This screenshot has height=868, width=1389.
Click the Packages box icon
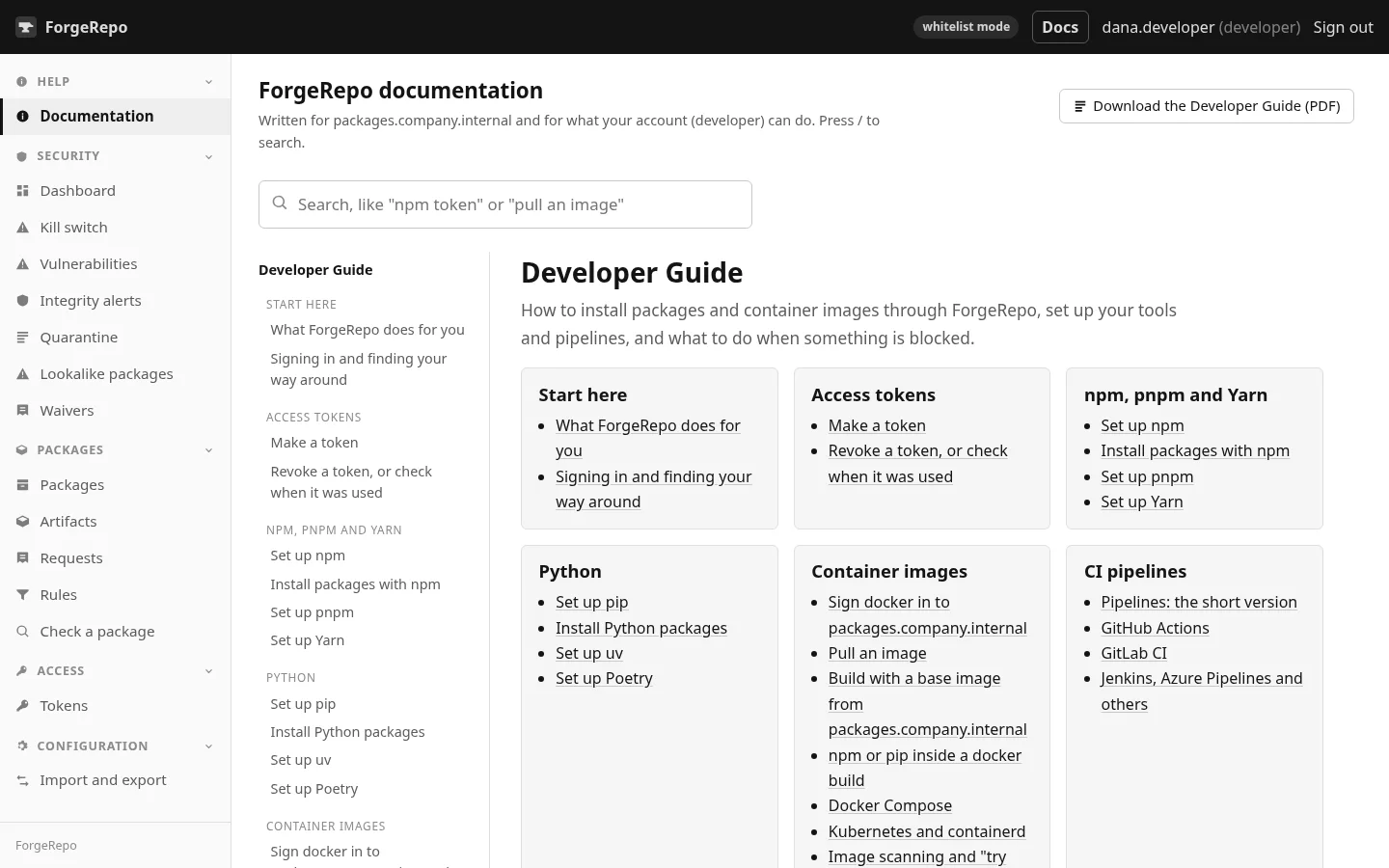pyautogui.click(x=22, y=485)
